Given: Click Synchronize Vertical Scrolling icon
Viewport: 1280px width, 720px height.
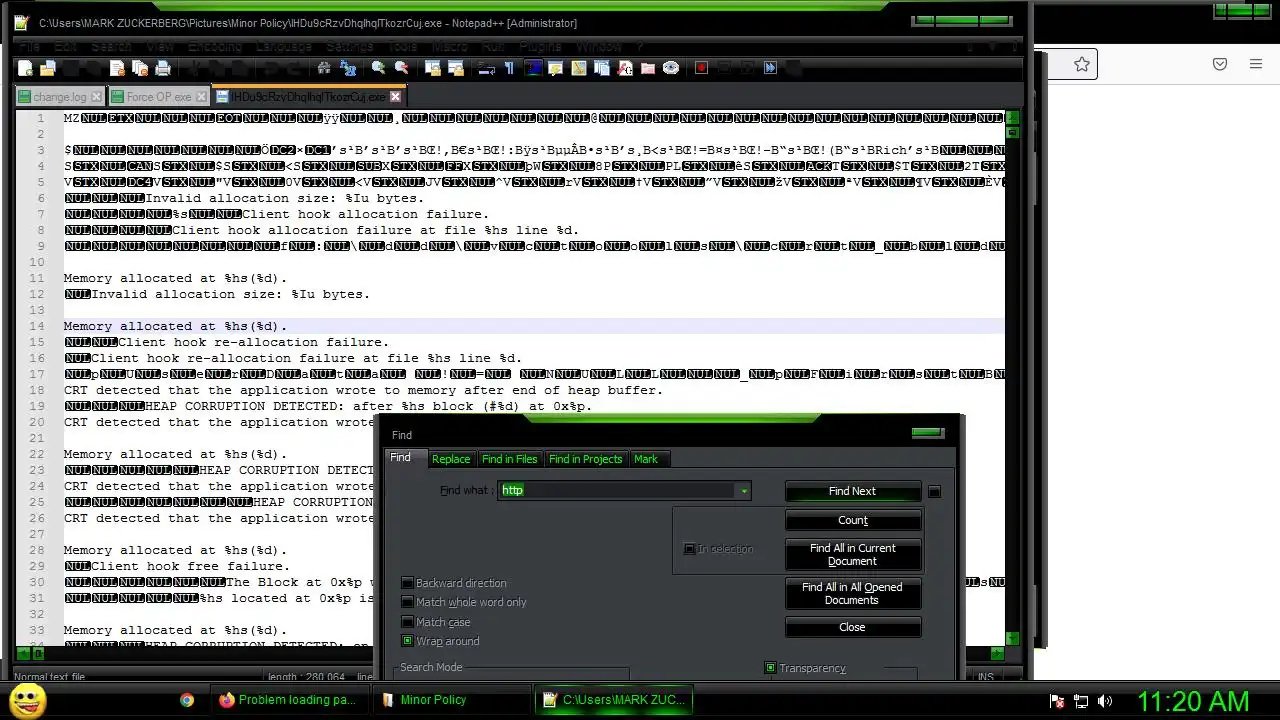Looking at the screenshot, I should click(432, 68).
